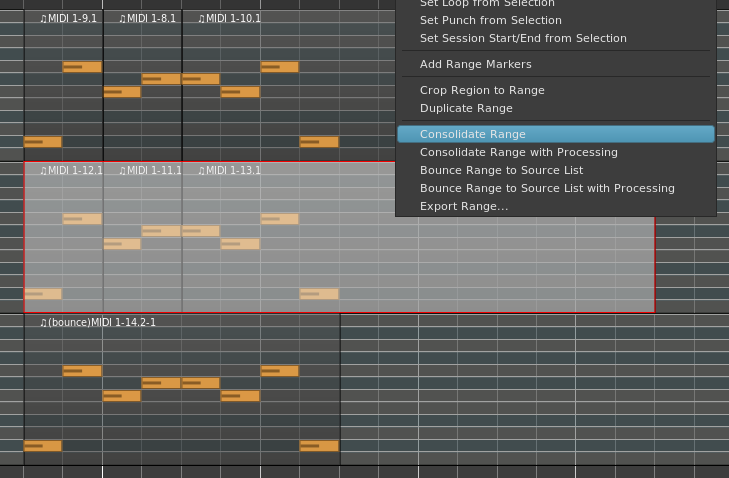
Task: Select Bounce Range to Source List with Processing
Action: [547, 188]
